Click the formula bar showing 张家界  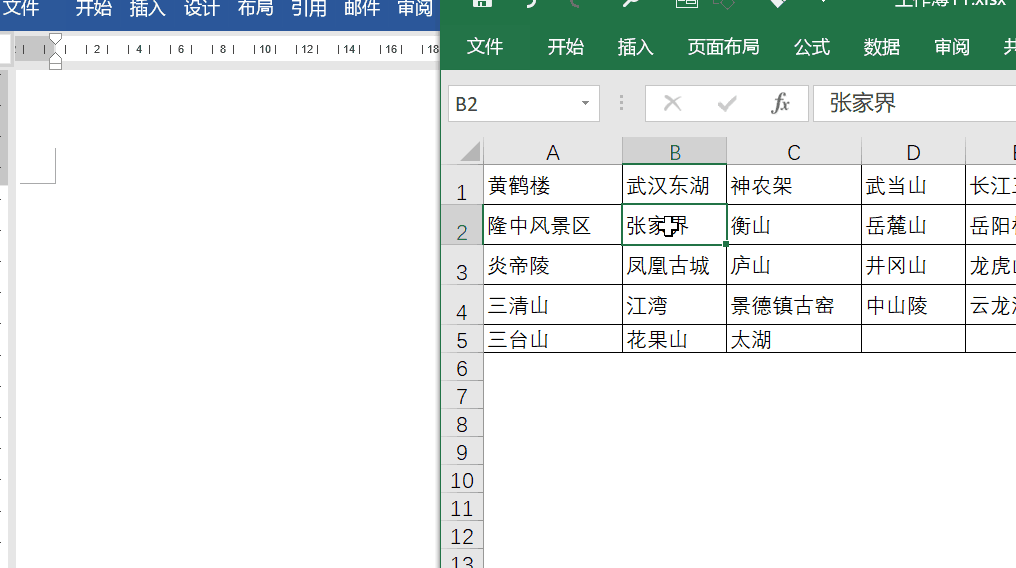[914, 104]
